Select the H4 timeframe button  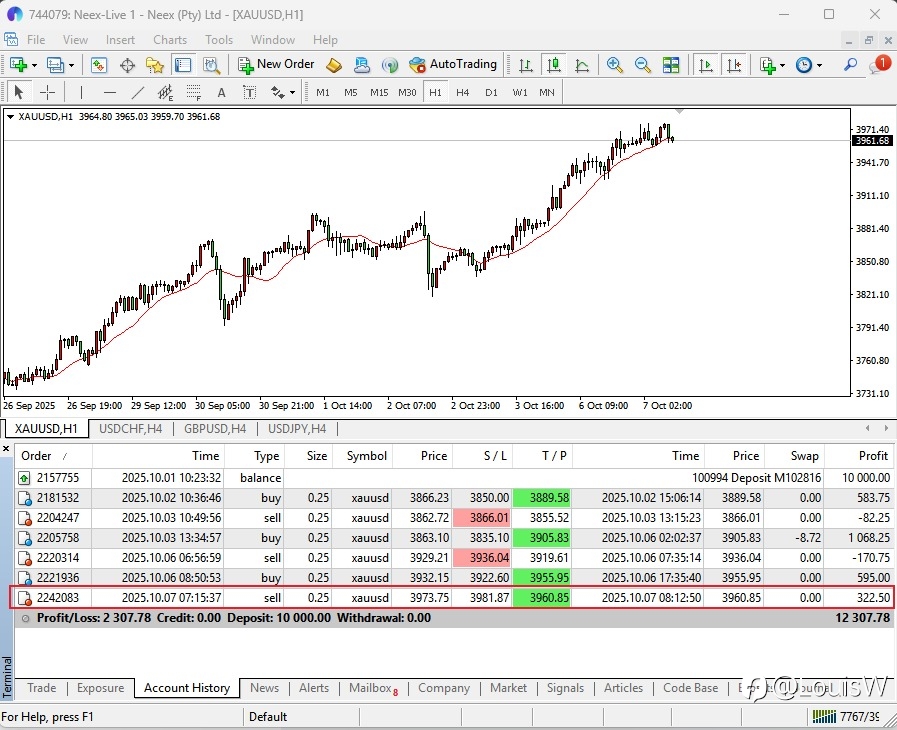pos(462,92)
